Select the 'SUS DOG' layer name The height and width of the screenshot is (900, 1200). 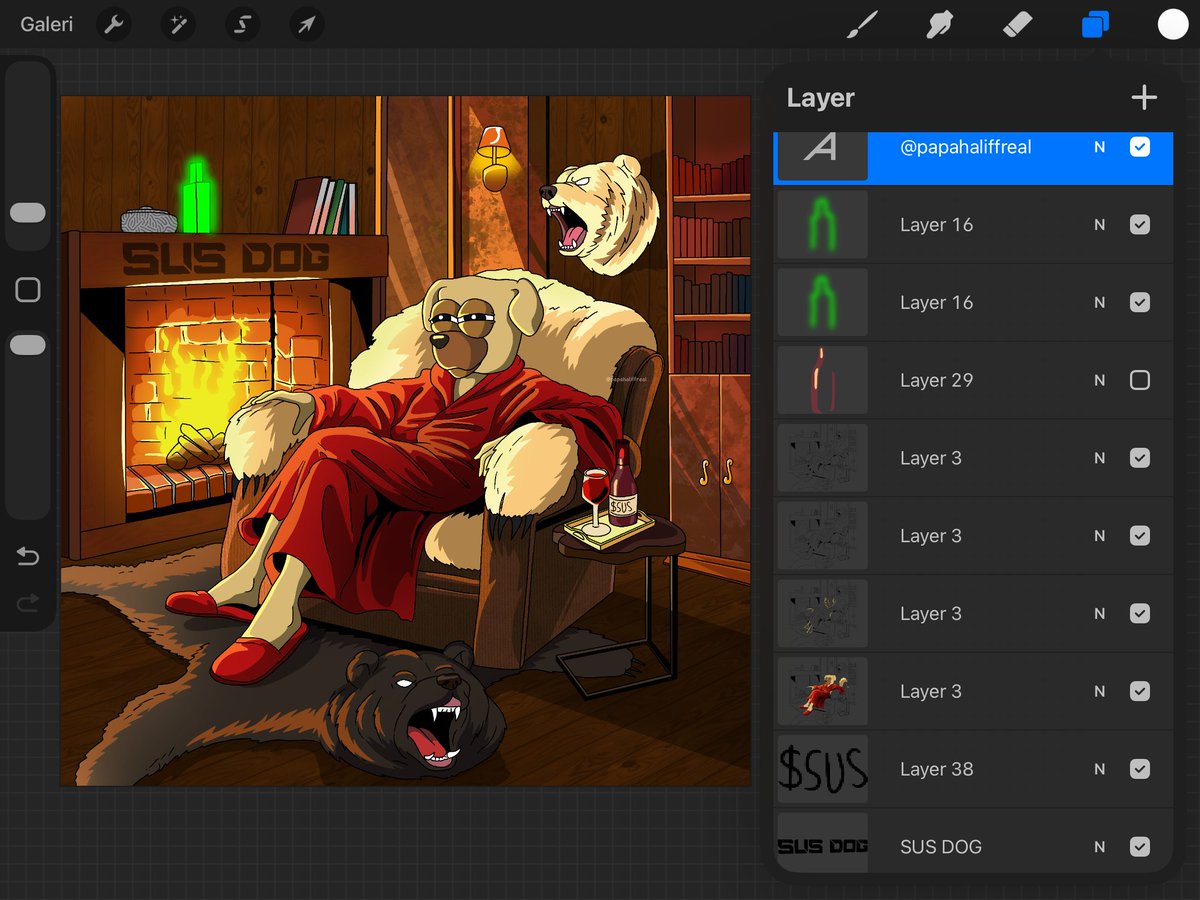tap(941, 847)
